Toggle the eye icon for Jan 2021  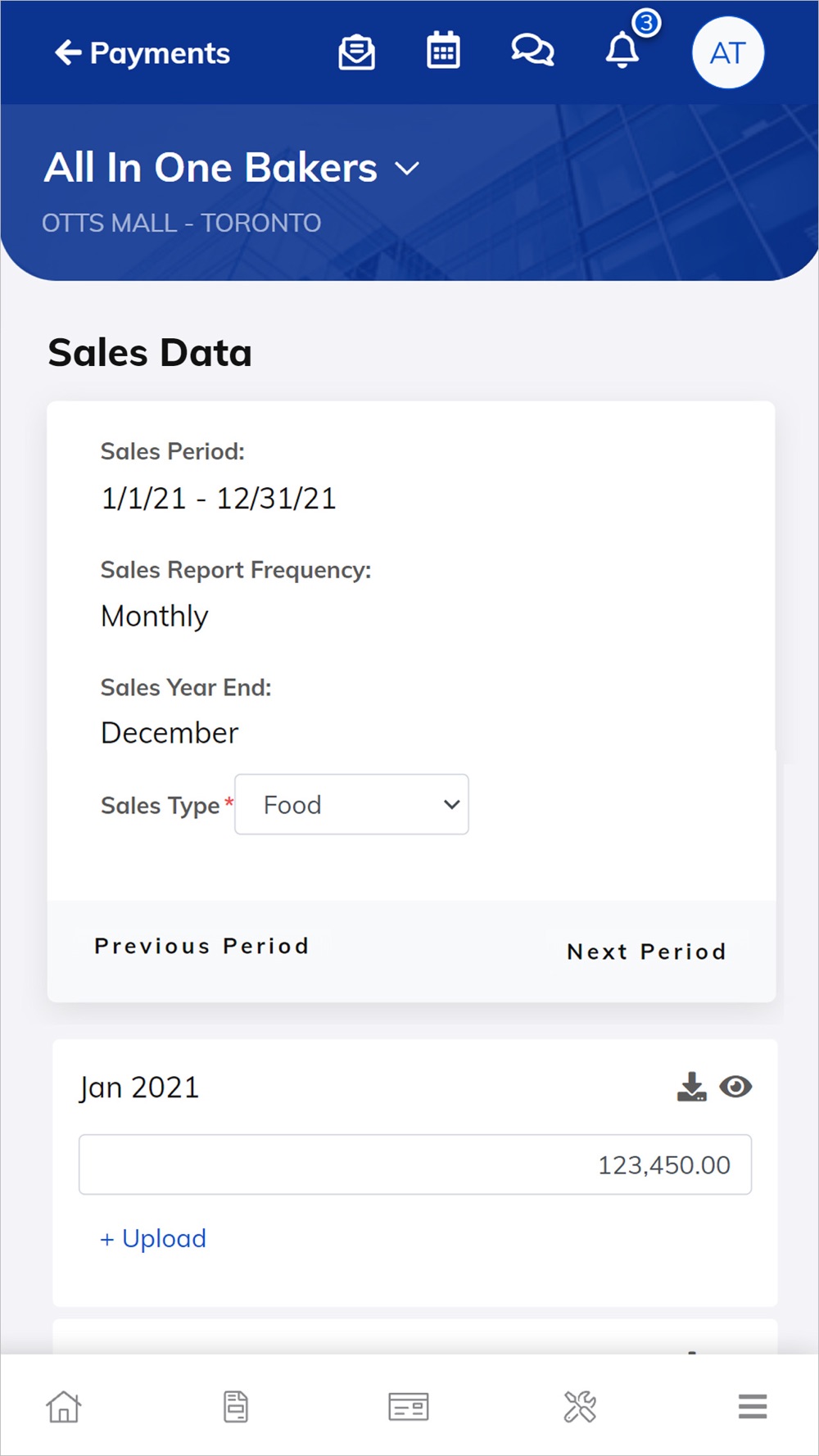coord(735,1087)
